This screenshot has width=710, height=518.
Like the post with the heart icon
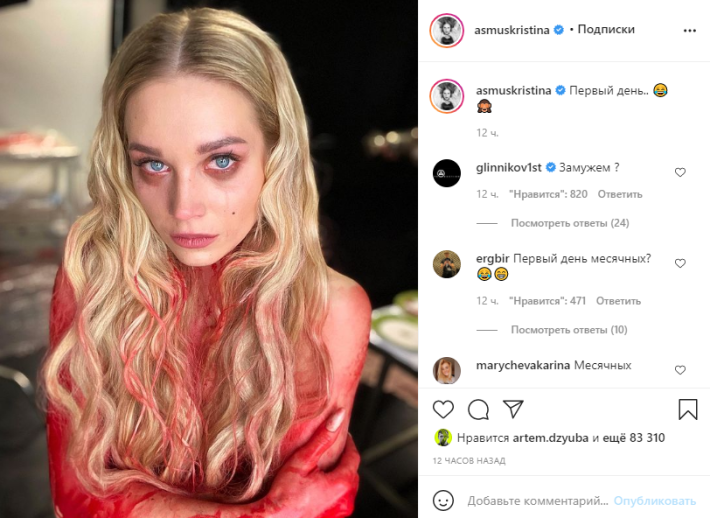(x=443, y=409)
